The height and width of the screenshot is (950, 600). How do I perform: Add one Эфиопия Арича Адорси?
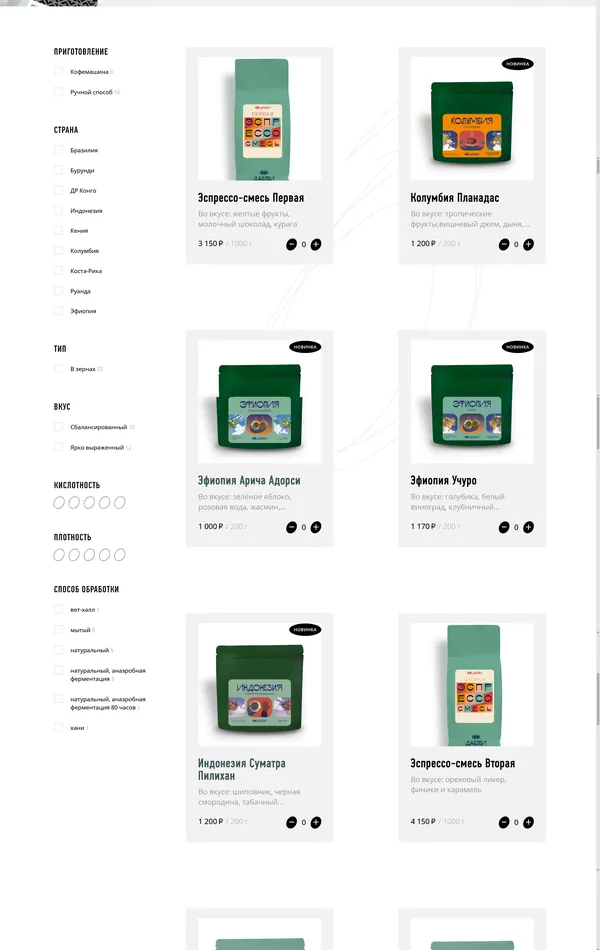click(x=316, y=528)
